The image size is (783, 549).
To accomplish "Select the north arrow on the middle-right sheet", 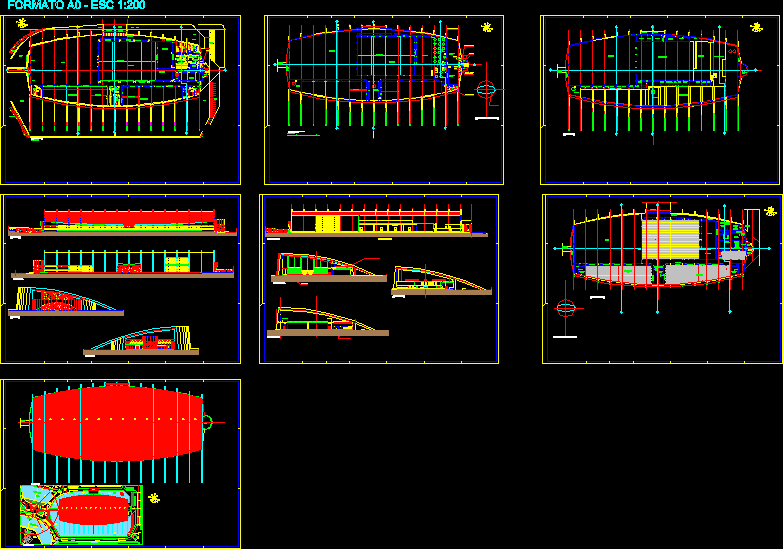I will tap(770, 211).
